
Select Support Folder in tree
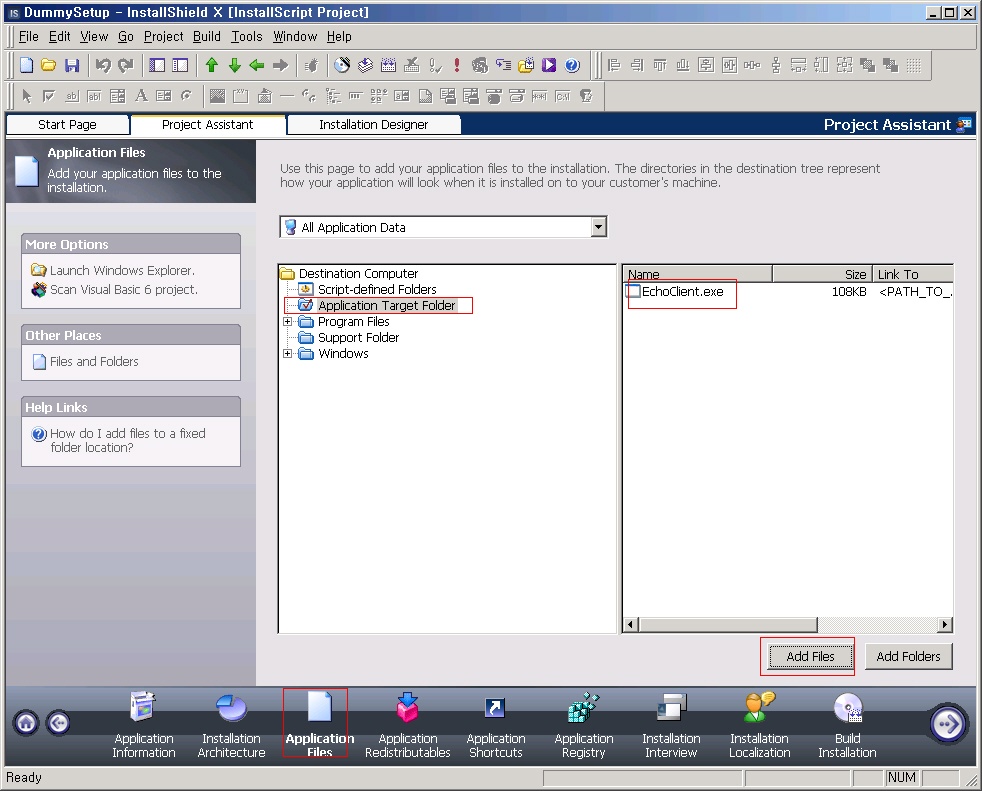click(358, 338)
